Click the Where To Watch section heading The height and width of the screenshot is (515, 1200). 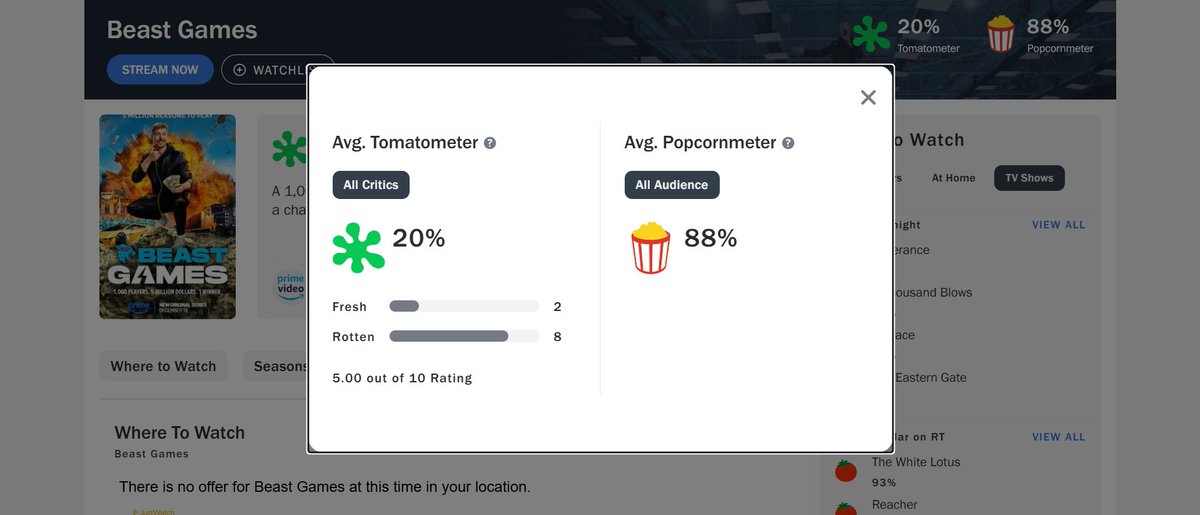[180, 433]
